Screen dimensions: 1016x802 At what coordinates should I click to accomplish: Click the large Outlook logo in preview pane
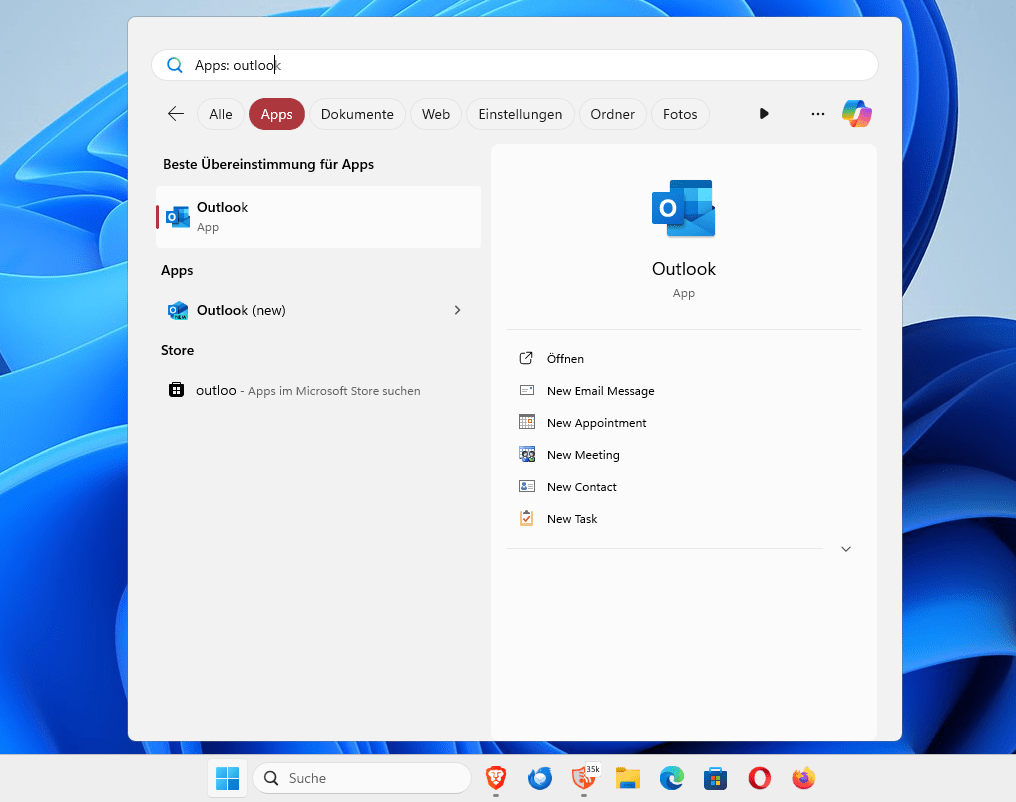(x=684, y=209)
